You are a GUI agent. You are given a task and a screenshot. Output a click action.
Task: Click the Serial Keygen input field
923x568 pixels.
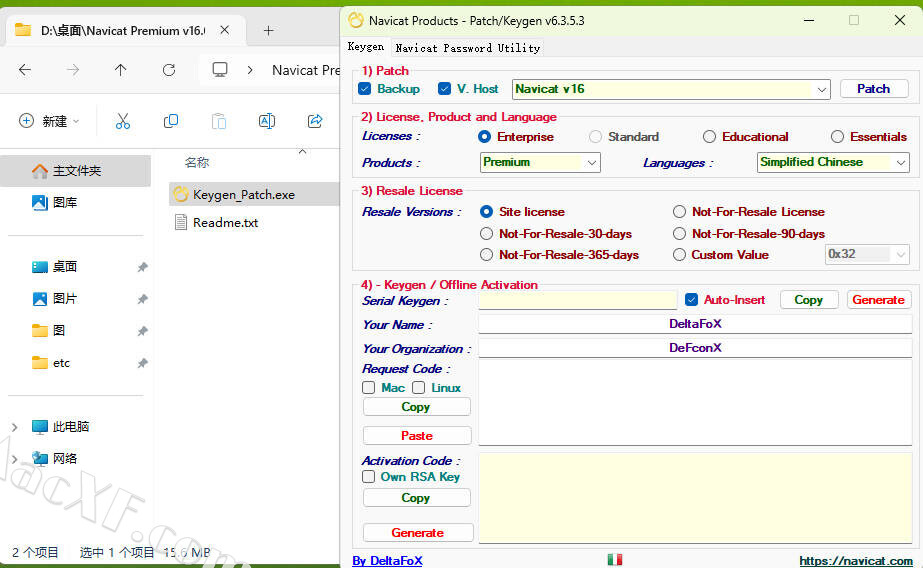(x=577, y=300)
